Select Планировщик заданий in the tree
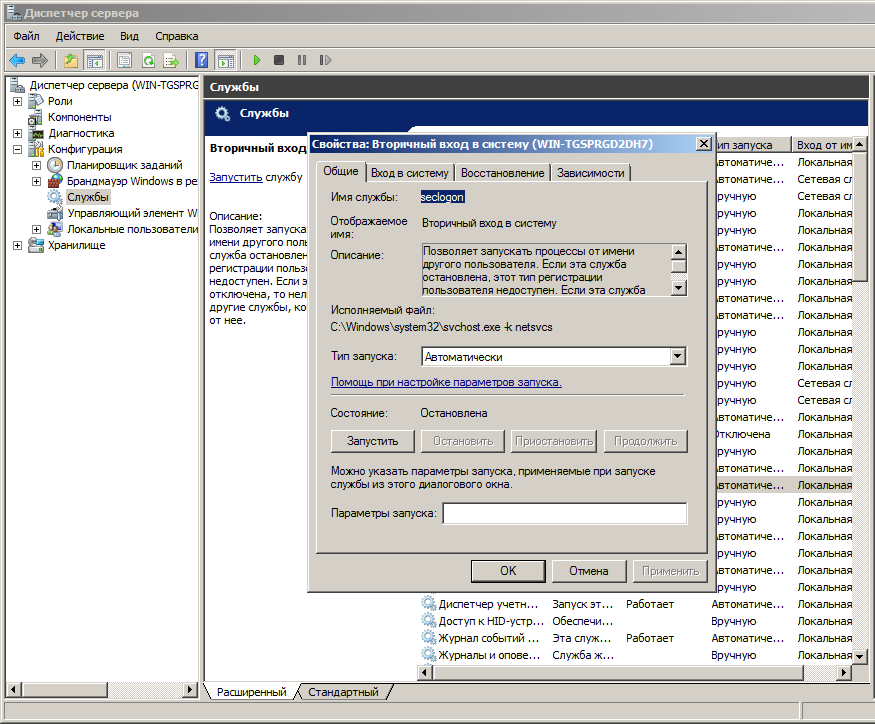Viewport: 875px width, 724px height. pos(124,165)
